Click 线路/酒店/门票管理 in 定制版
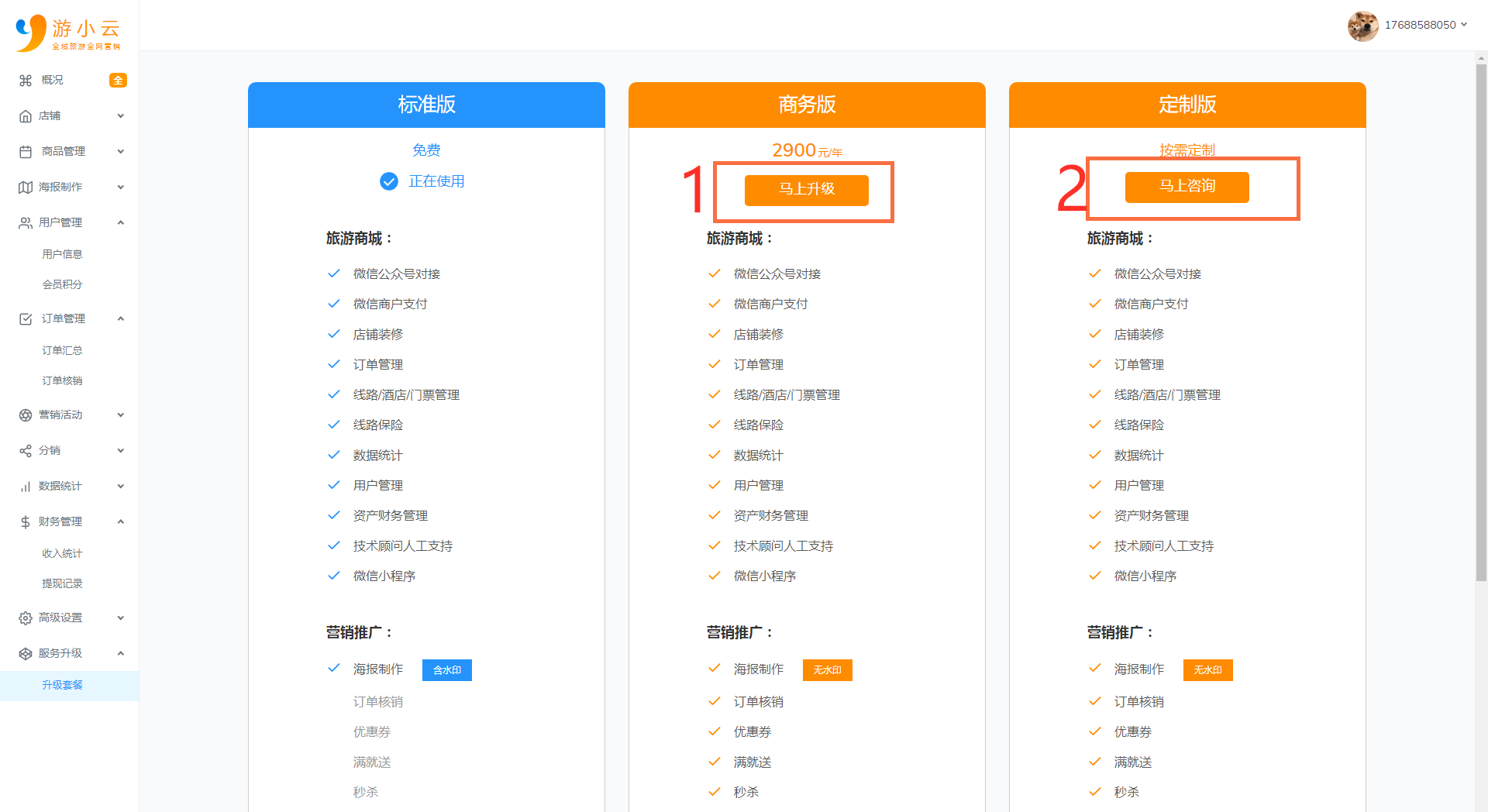1488x812 pixels. [x=1167, y=395]
